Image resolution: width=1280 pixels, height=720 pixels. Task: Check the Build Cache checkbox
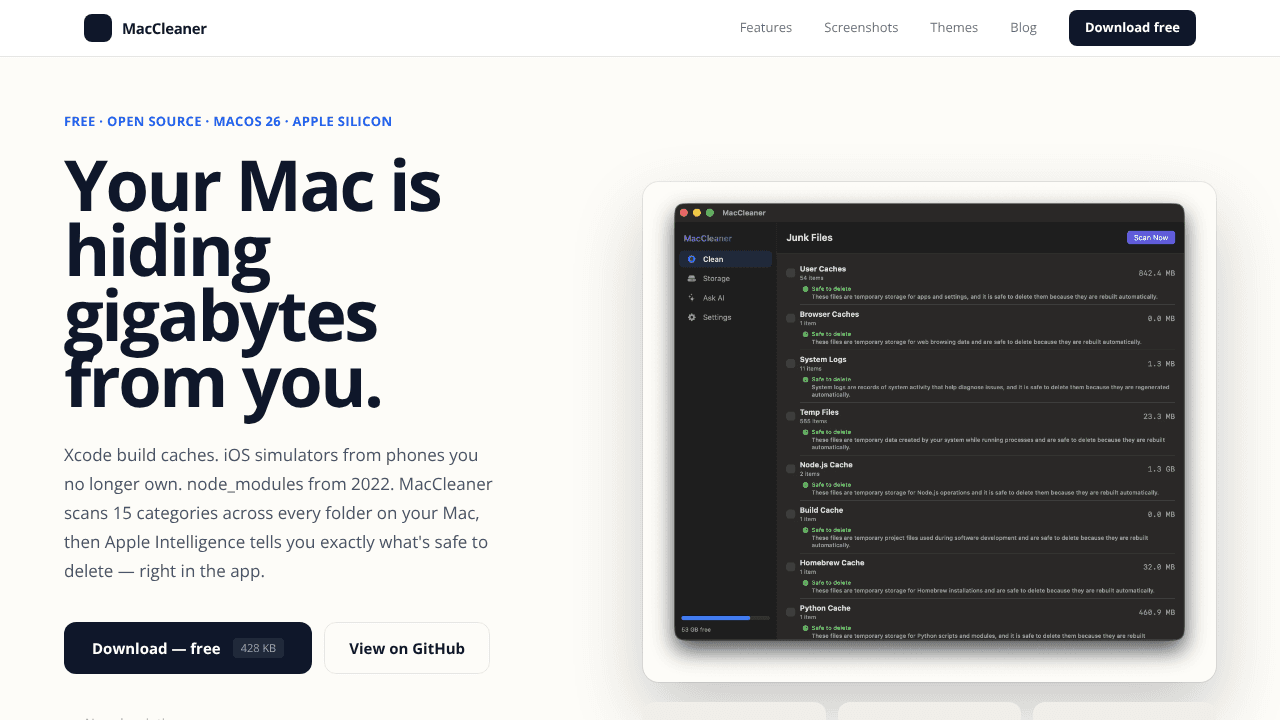click(x=790, y=514)
